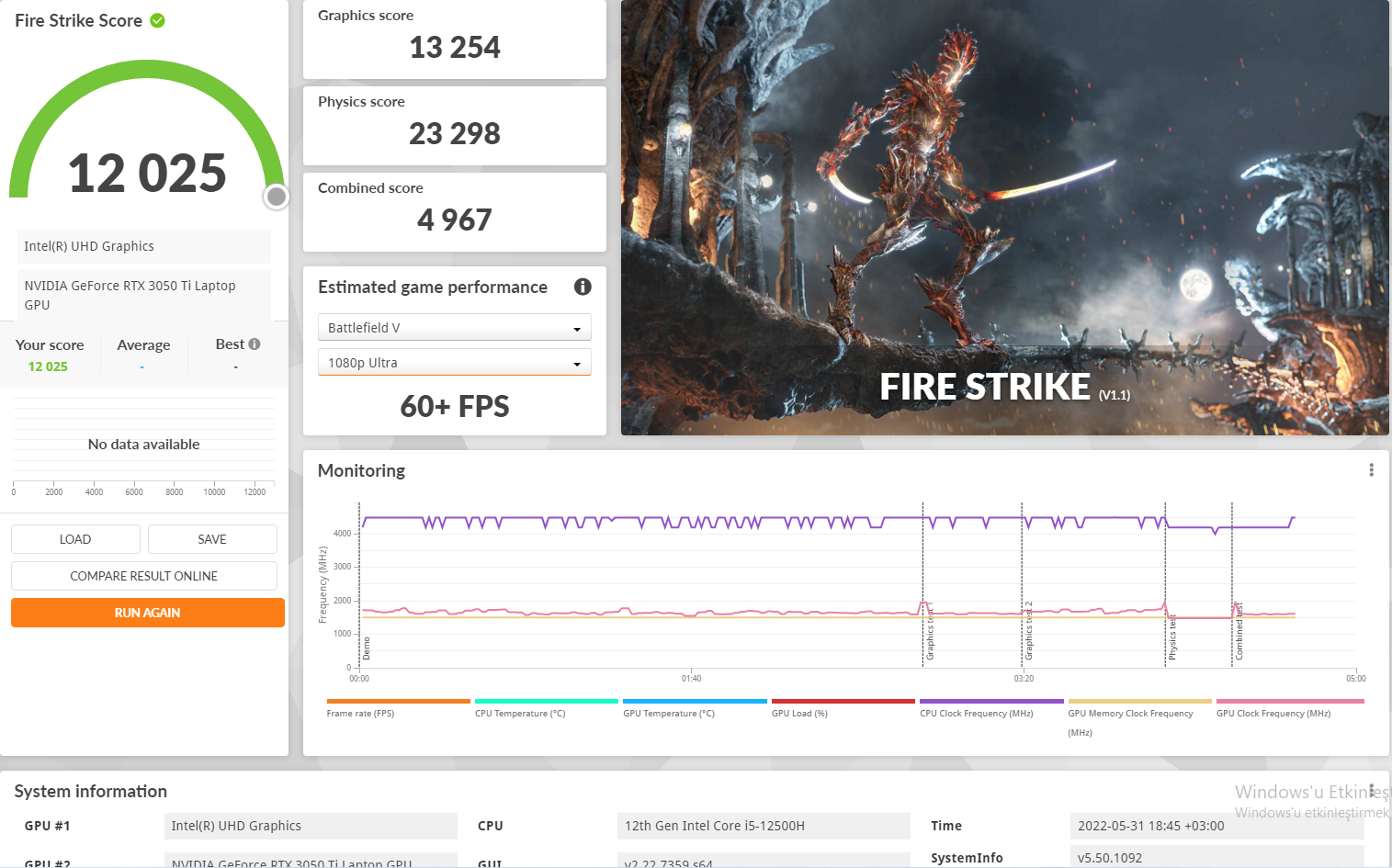This screenshot has height=868, width=1392.
Task: Click the Estimated game performance heading
Action: pyautogui.click(x=433, y=287)
